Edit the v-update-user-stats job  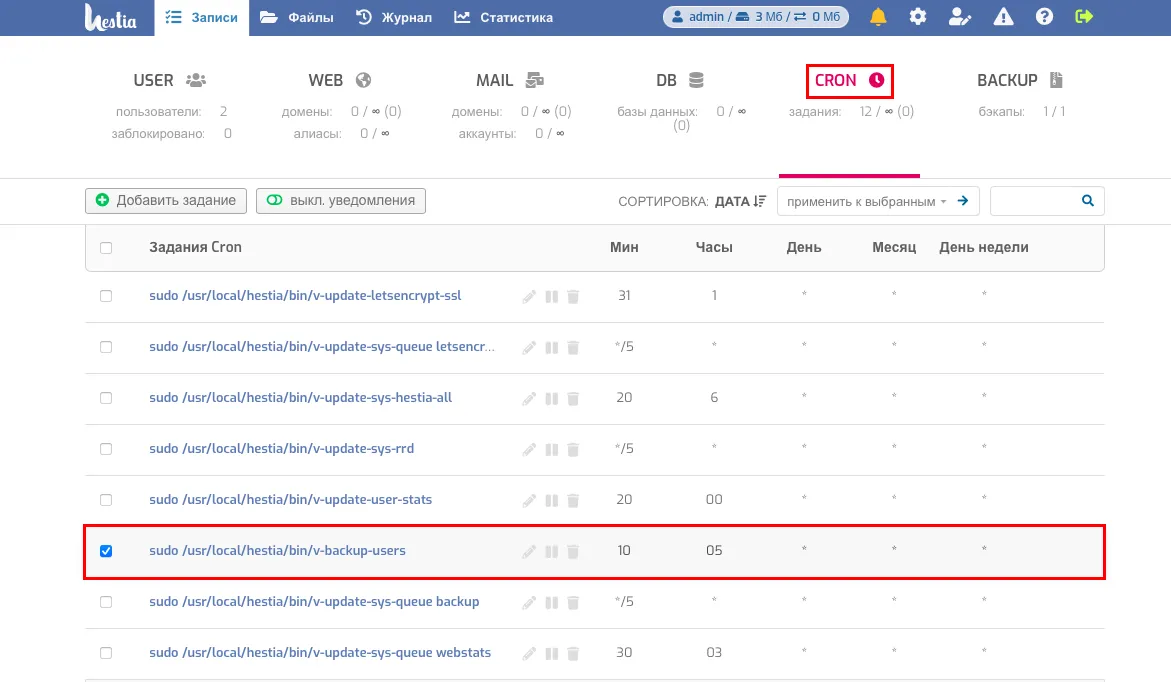pyautogui.click(x=529, y=500)
